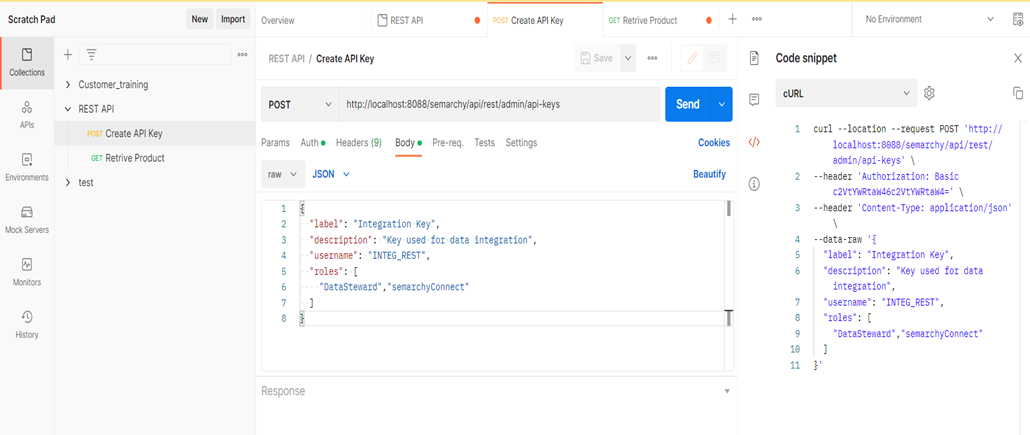Screen dimensions: 1030x435
Task: Click the "username" line in body editor
Action: 370,256
